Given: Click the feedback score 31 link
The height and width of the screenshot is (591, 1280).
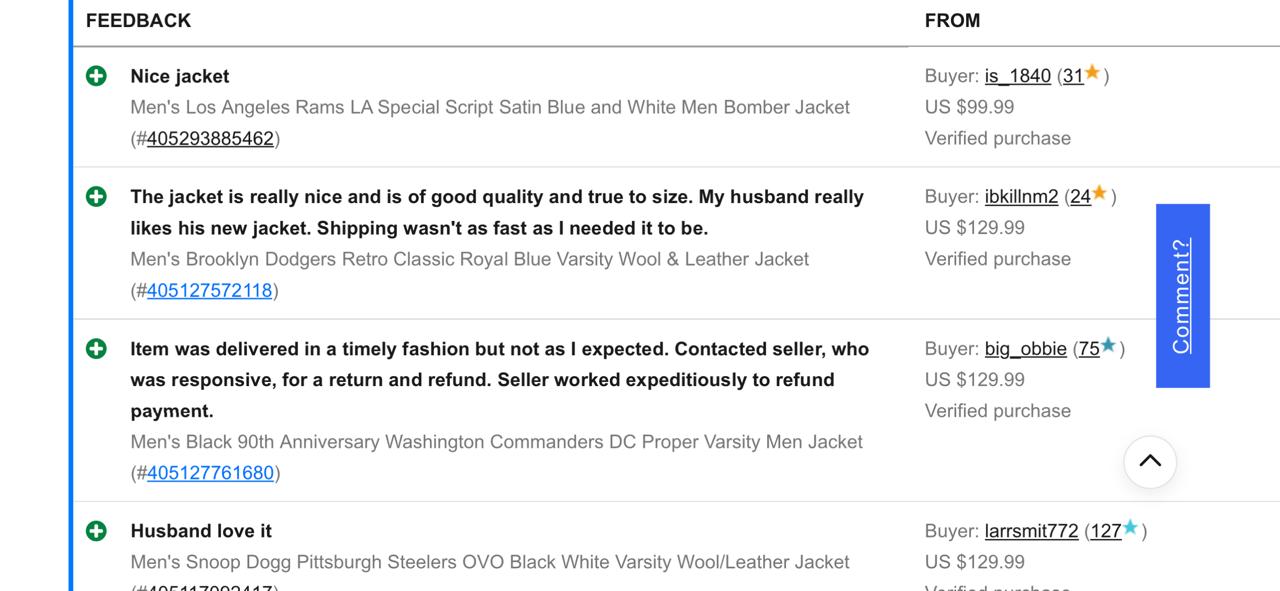Looking at the screenshot, I should point(1075,75).
